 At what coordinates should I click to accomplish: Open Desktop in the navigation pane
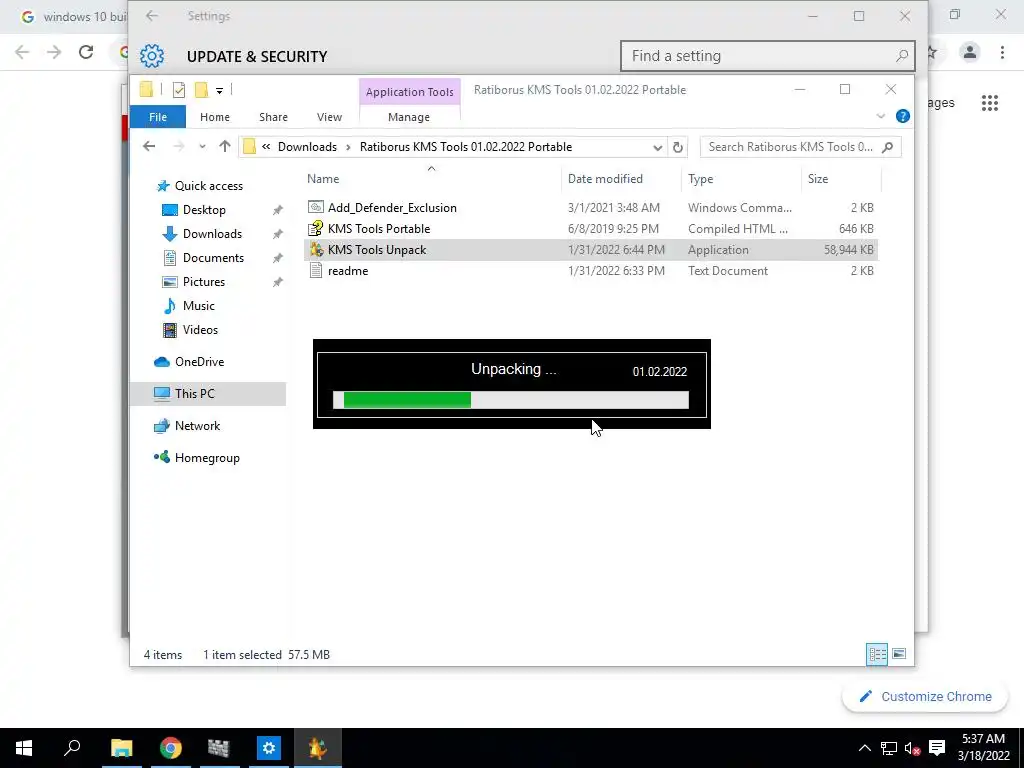click(204, 210)
